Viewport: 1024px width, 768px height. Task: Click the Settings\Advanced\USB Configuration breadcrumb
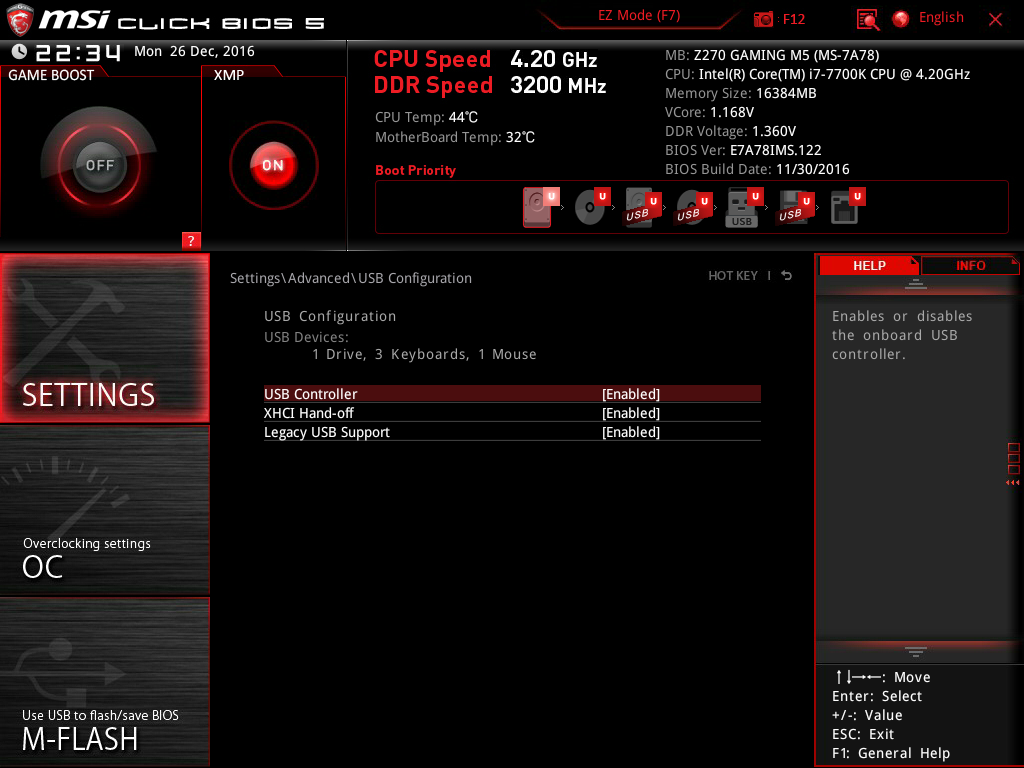(x=351, y=278)
